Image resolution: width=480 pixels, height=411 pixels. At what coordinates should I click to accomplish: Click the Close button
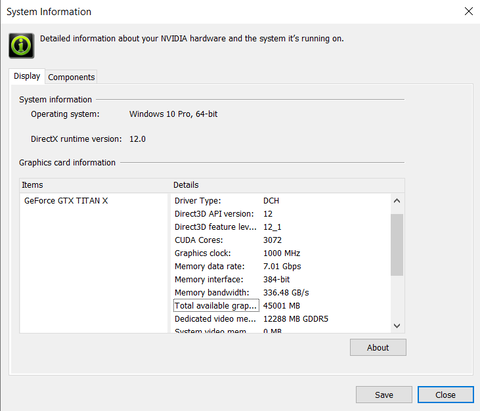pyautogui.click(x=445, y=395)
